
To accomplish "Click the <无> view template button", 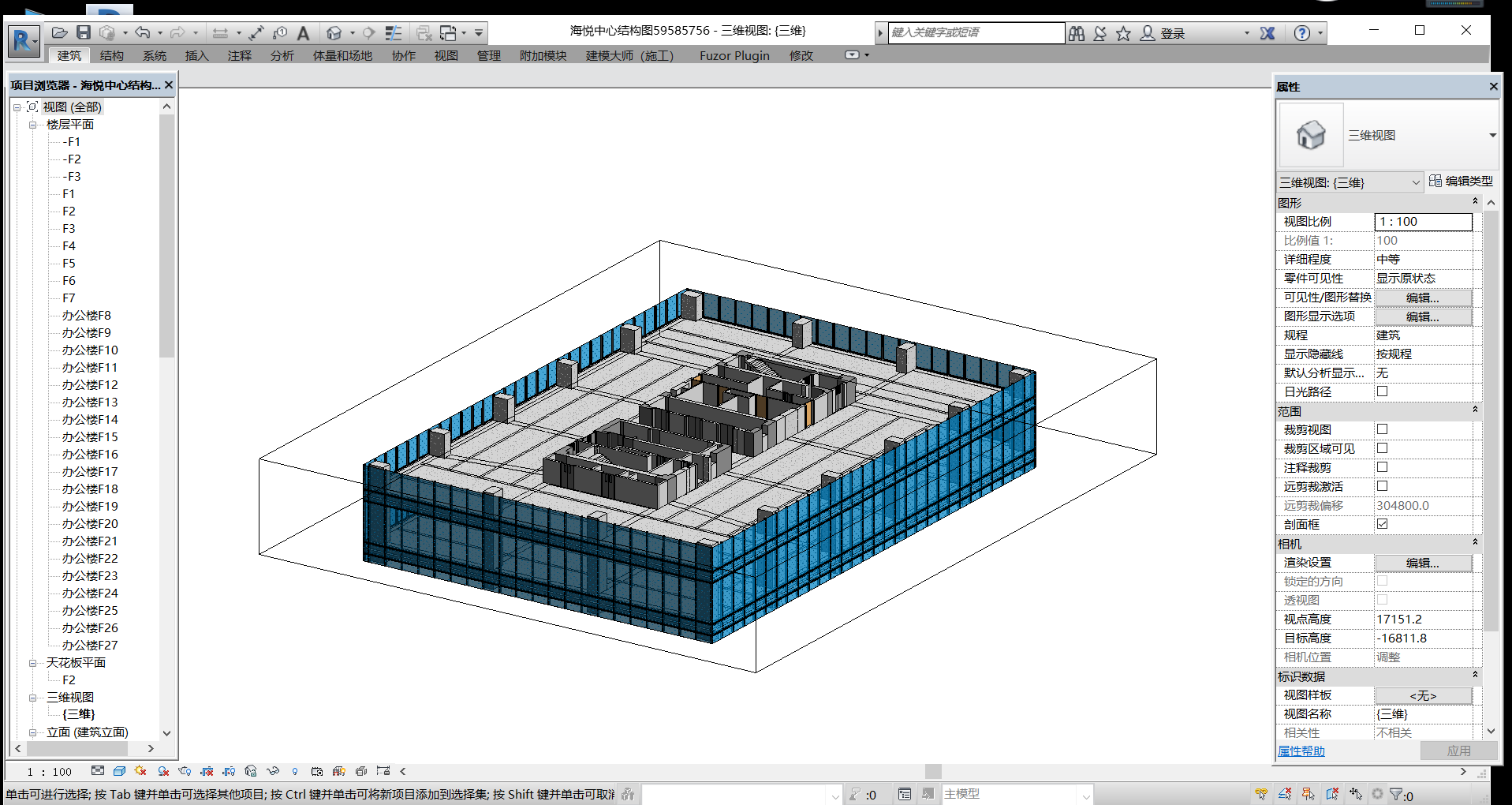I will click(x=1423, y=695).
